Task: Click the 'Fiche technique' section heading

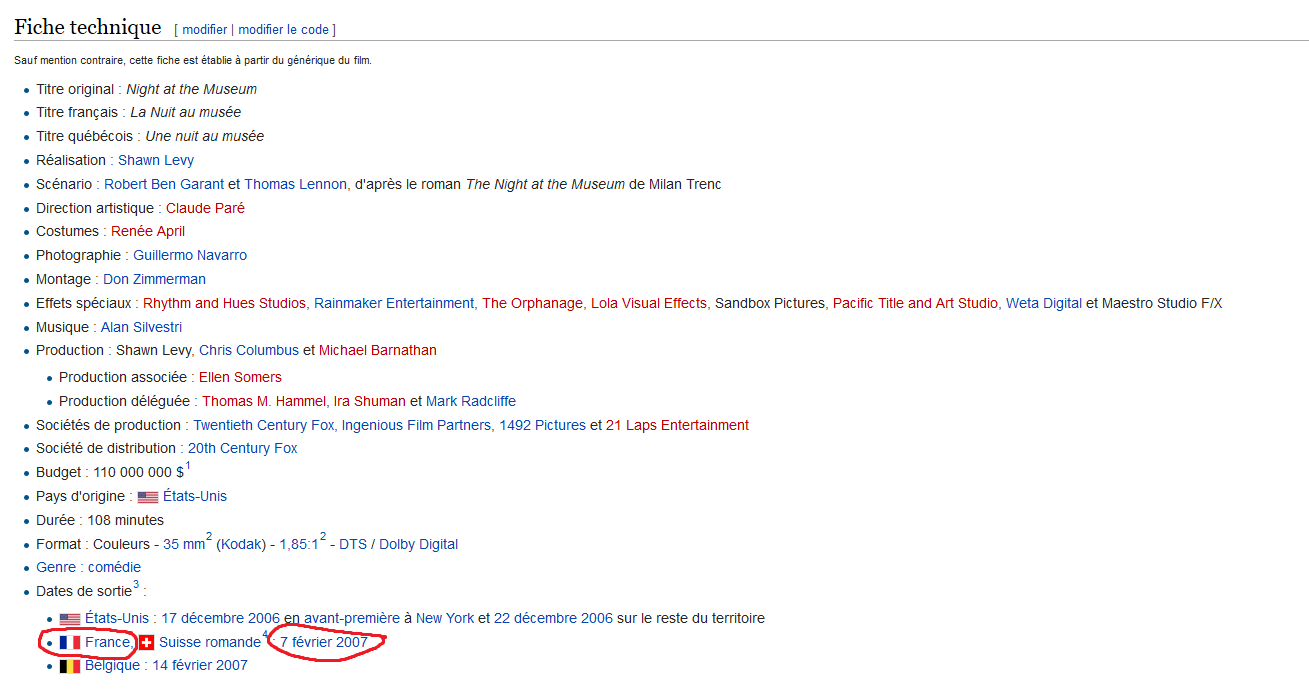Action: pos(88,27)
